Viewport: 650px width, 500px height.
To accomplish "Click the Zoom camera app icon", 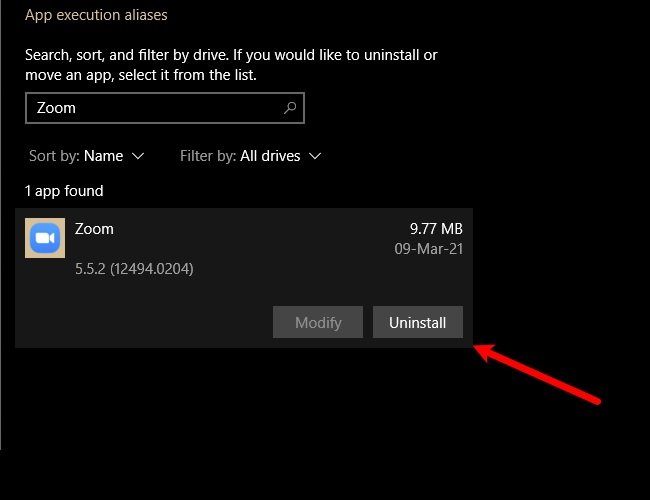I will pos(45,238).
